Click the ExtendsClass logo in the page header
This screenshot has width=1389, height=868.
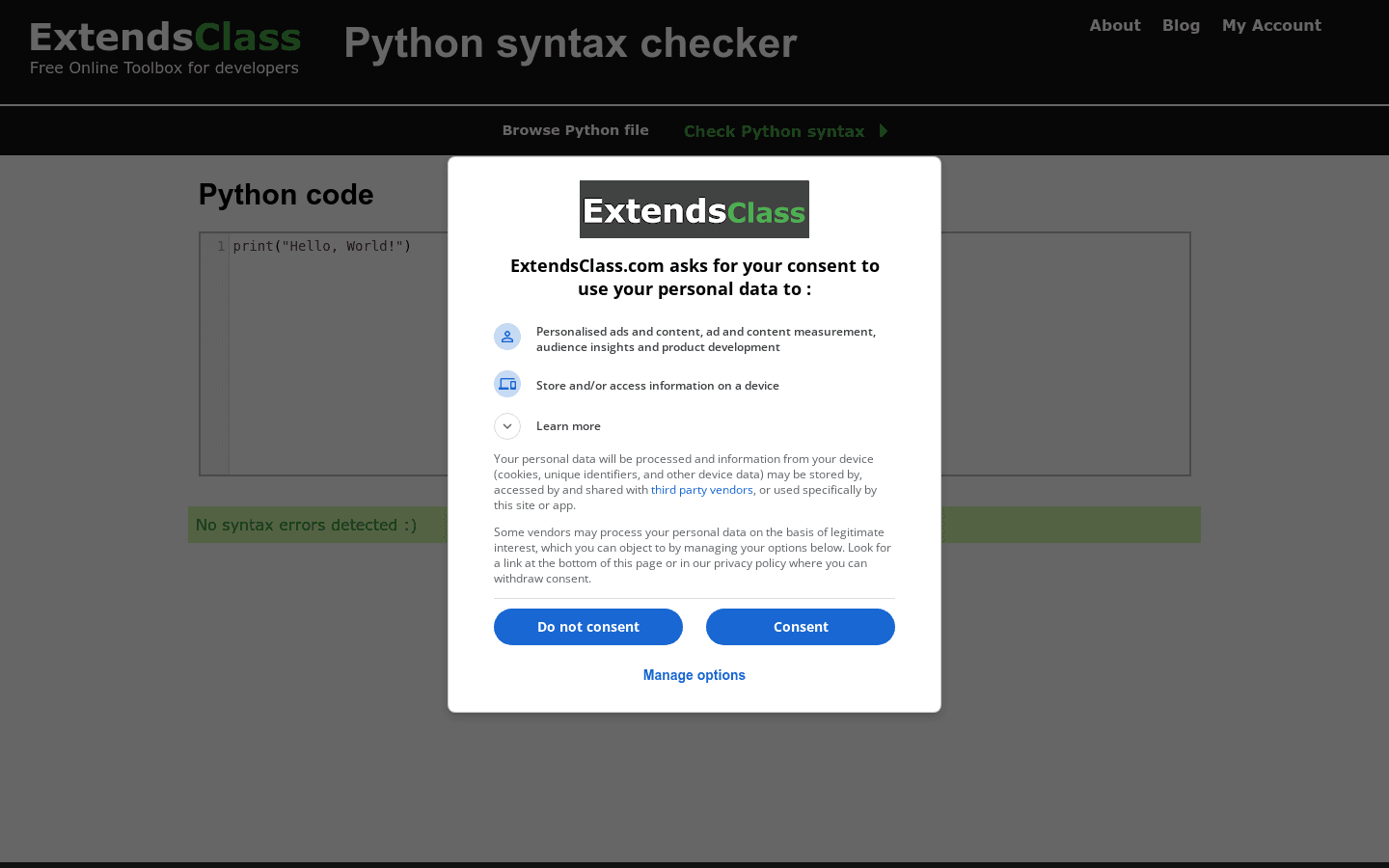165,39
